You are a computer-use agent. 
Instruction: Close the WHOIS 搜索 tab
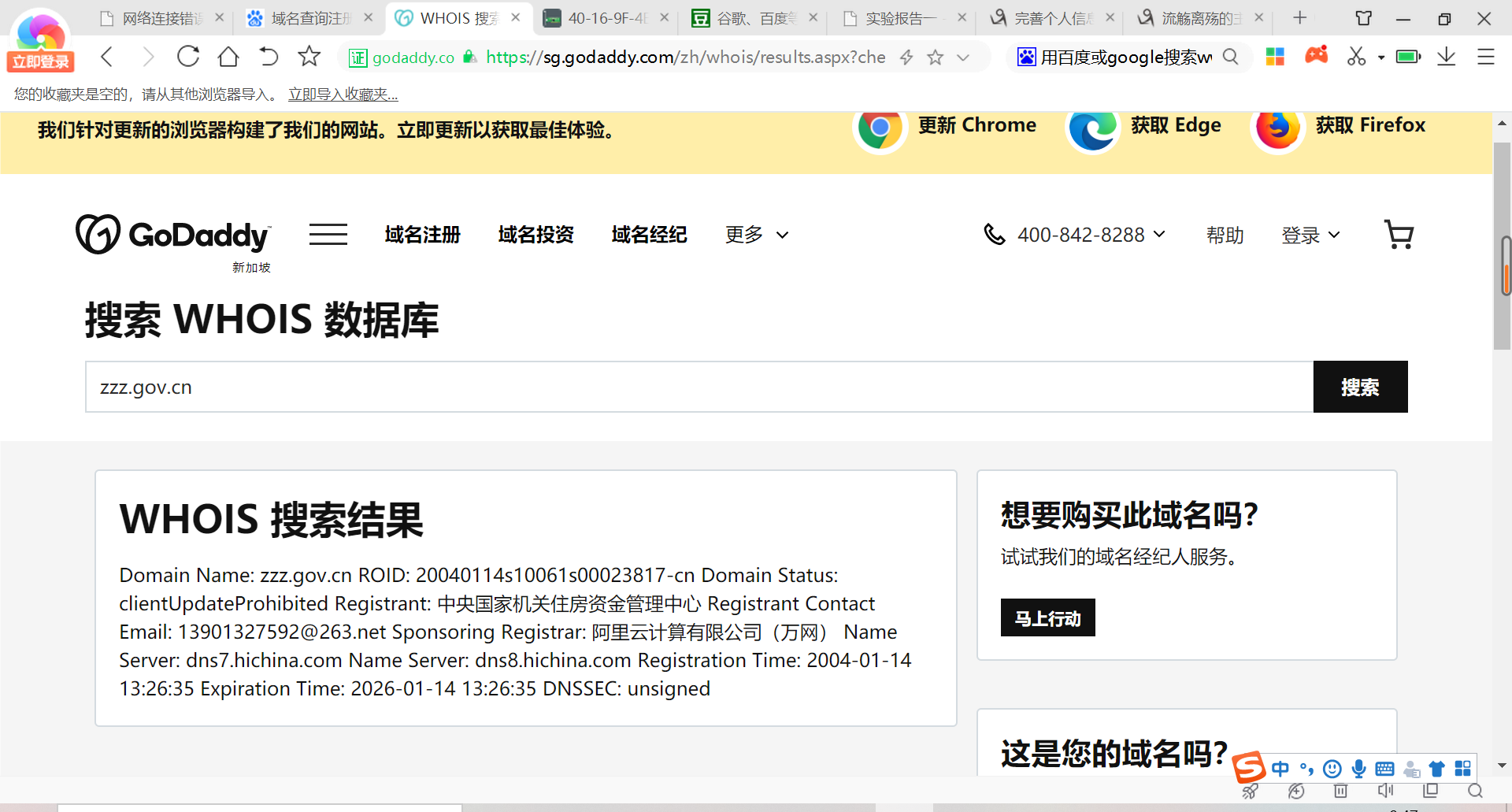(x=516, y=17)
